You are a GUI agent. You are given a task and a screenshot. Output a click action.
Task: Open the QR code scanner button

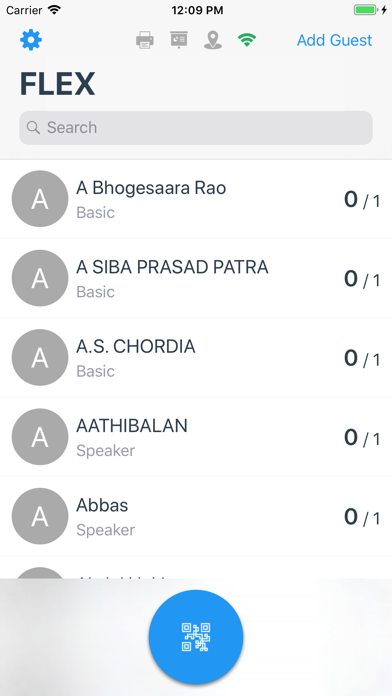tap(196, 637)
